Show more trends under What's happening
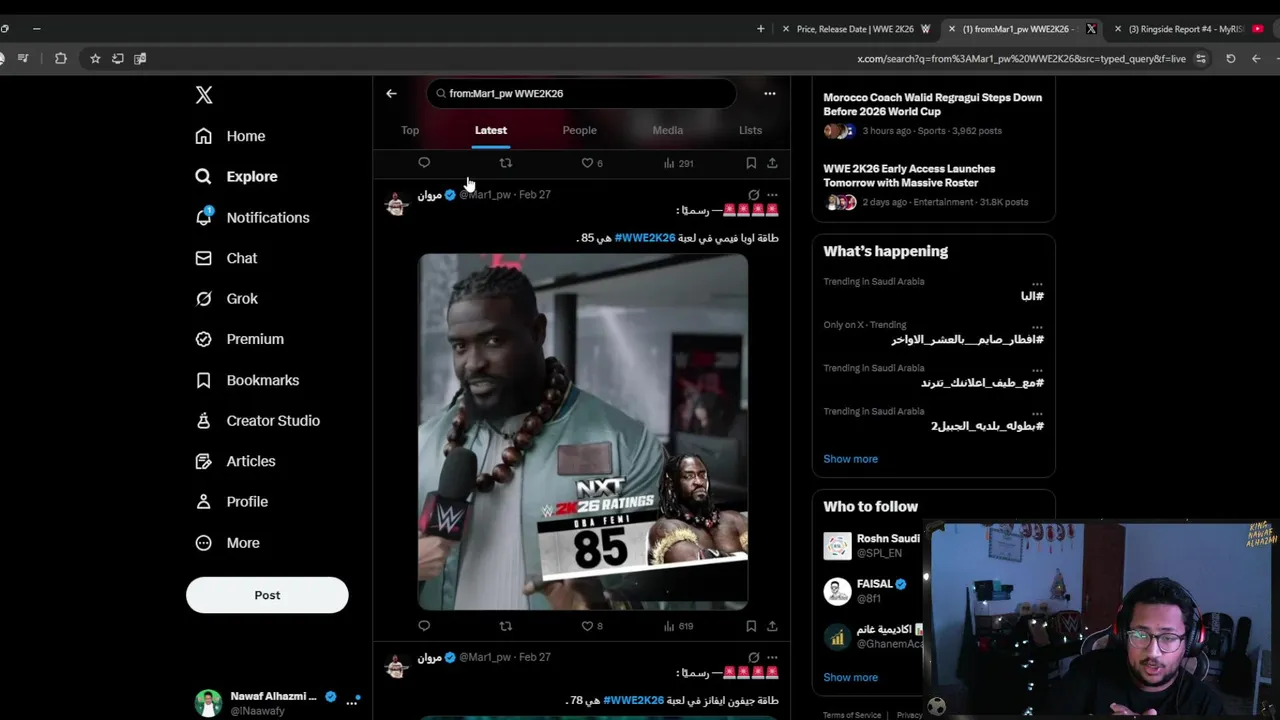The height and width of the screenshot is (720, 1280). click(850, 459)
